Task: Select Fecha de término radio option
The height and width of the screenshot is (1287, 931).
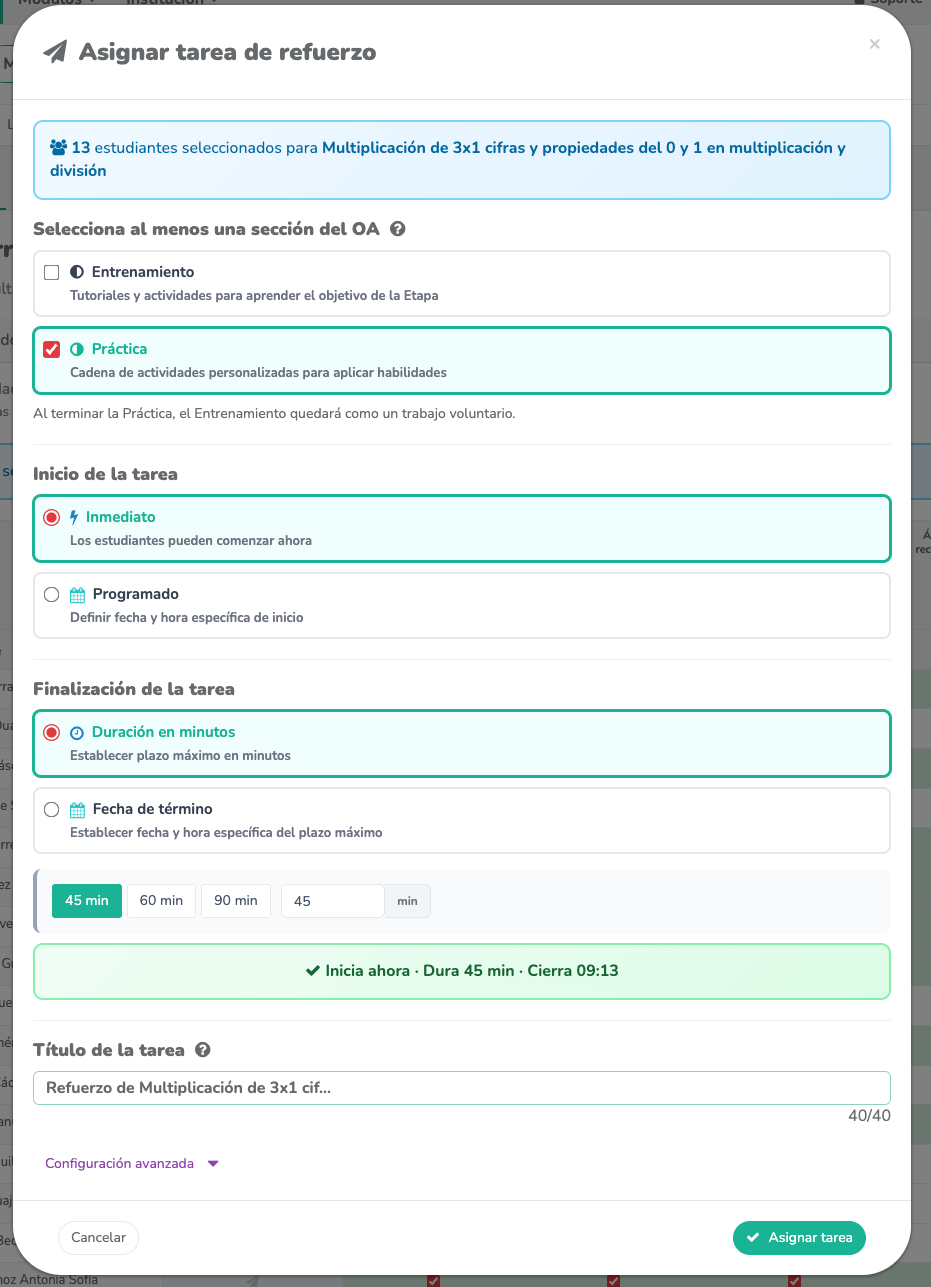Action: click(52, 809)
